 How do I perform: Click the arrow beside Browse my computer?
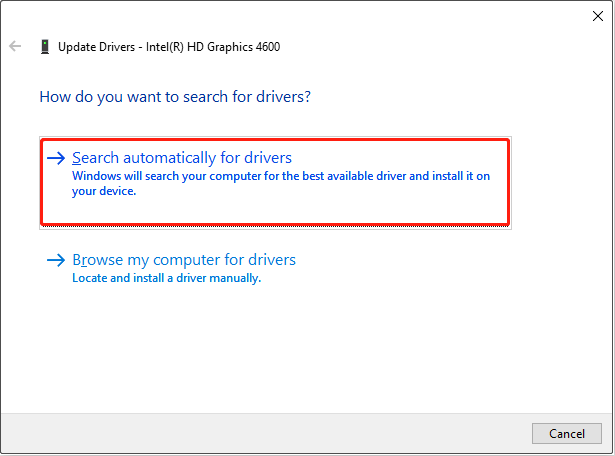[56, 260]
